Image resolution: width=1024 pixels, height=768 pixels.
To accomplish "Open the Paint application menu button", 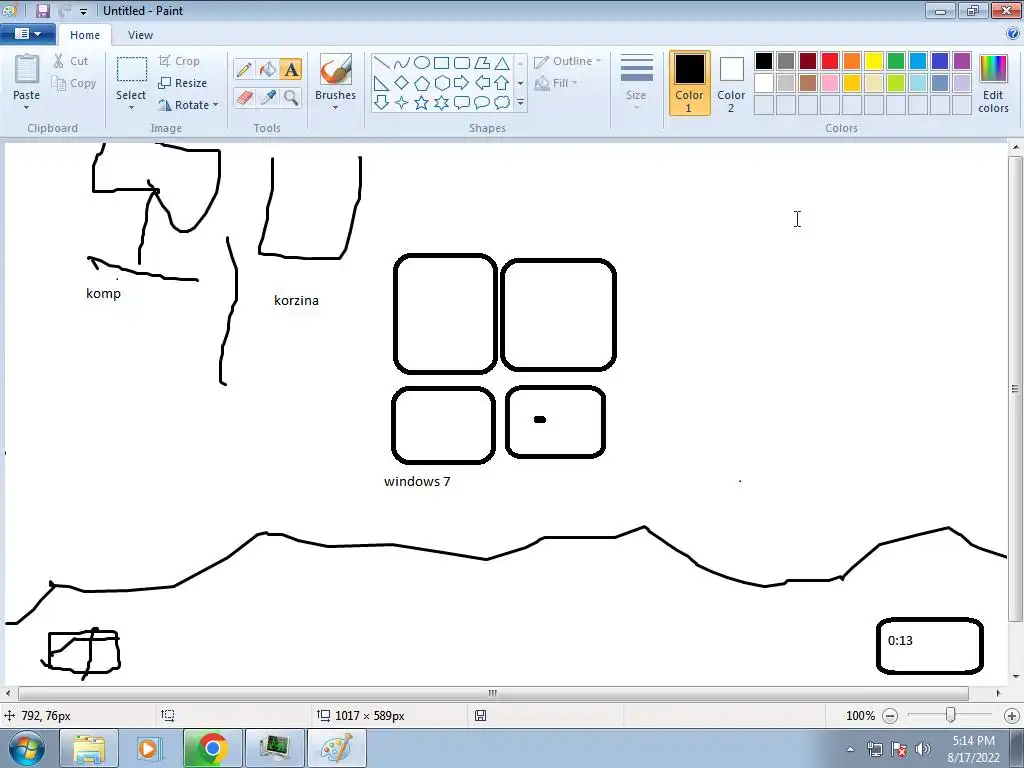I will [x=27, y=34].
